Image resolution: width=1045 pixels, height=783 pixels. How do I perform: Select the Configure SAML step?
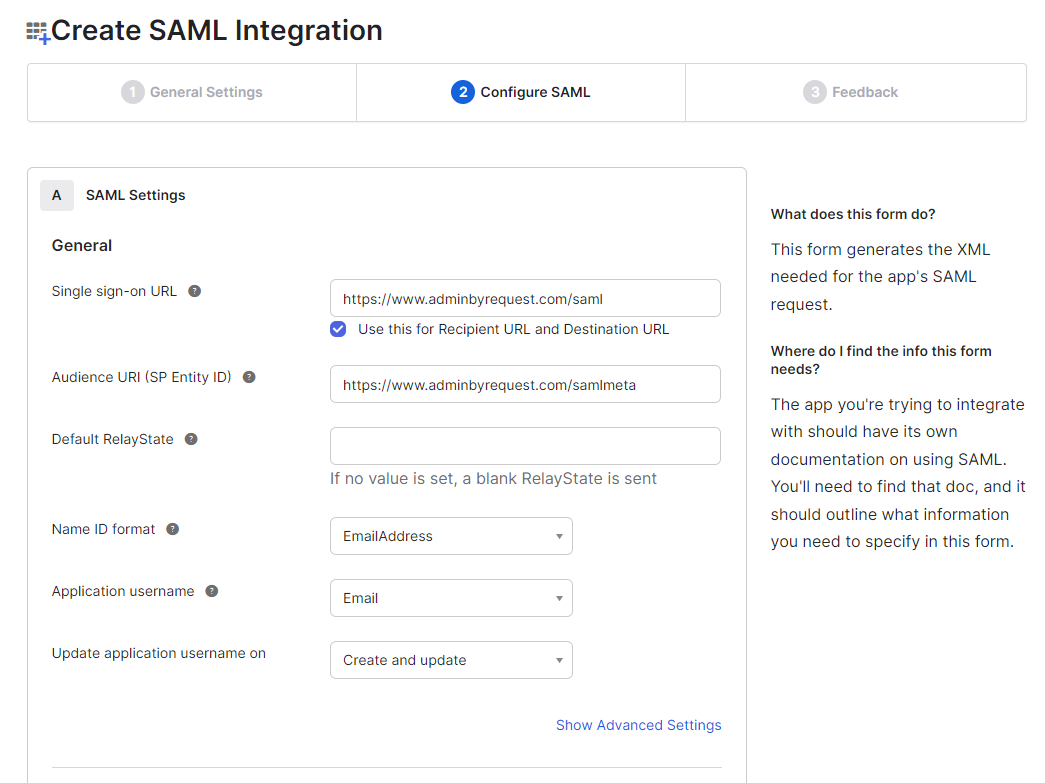pyautogui.click(x=521, y=93)
